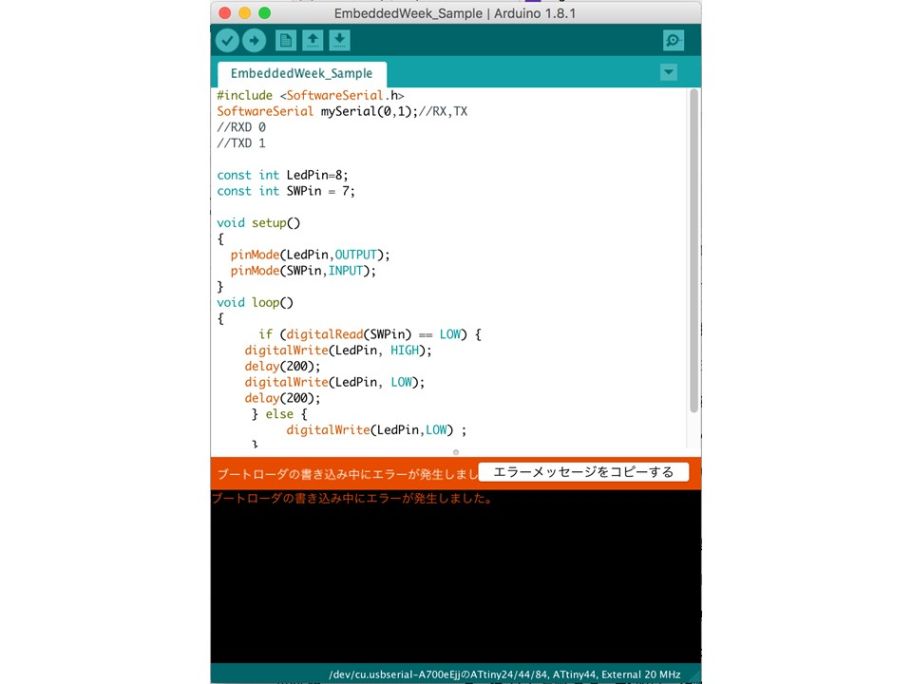This screenshot has width=912, height=684.
Task: Maximize the window with green button
Action: 265,13
